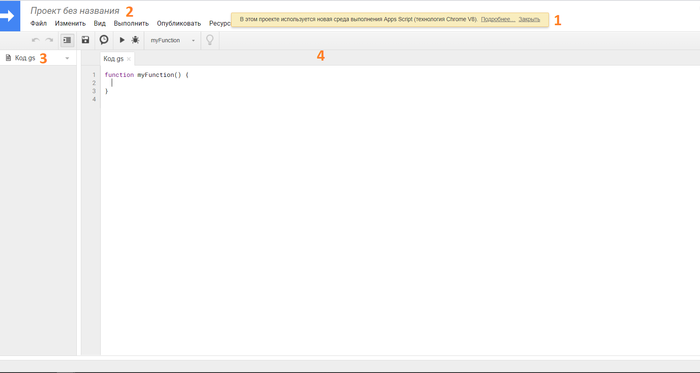The width and height of the screenshot is (700, 373).
Task: Open the Файл menu
Action: click(x=38, y=23)
